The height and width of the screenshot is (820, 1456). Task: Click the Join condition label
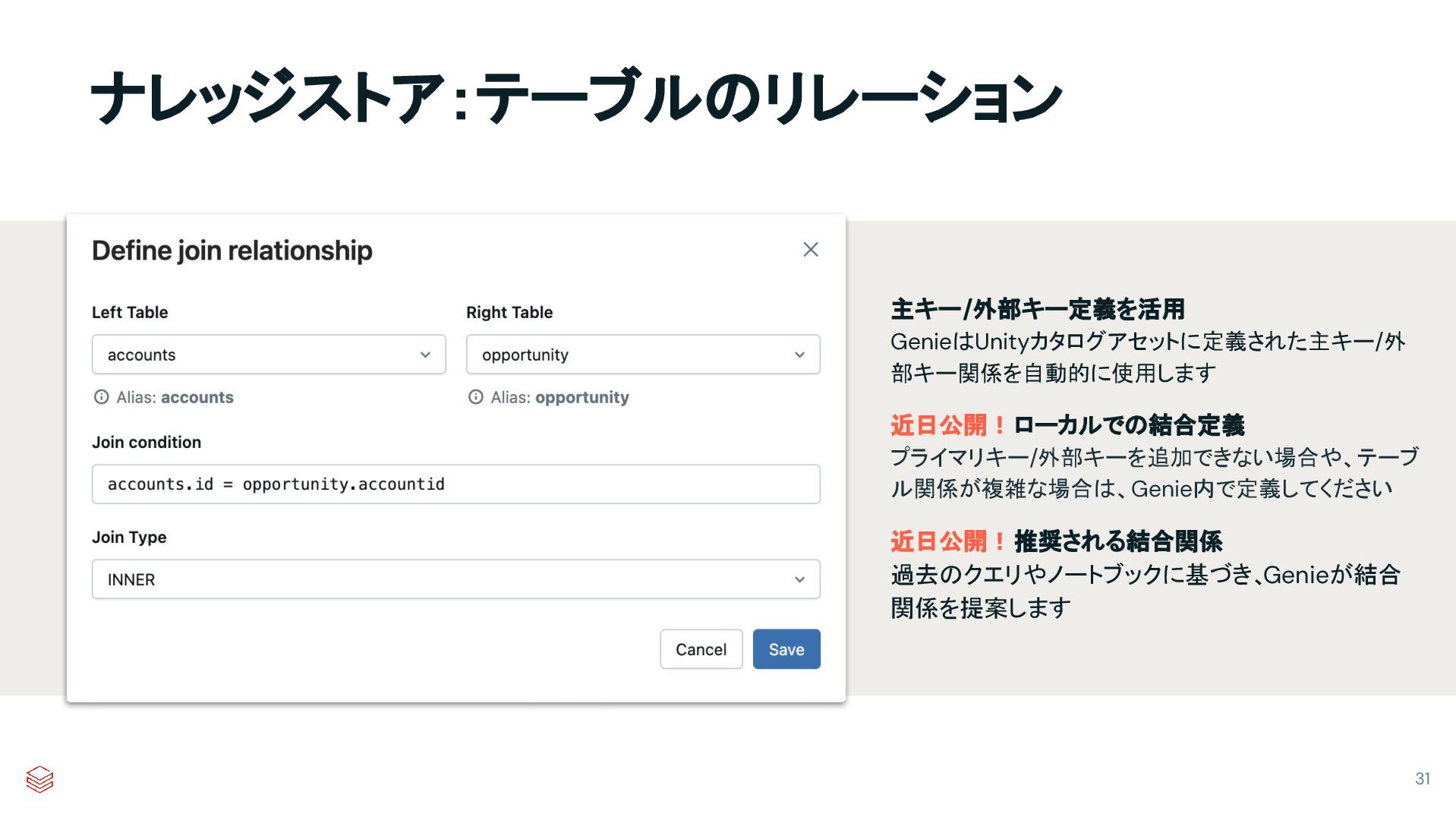(147, 442)
